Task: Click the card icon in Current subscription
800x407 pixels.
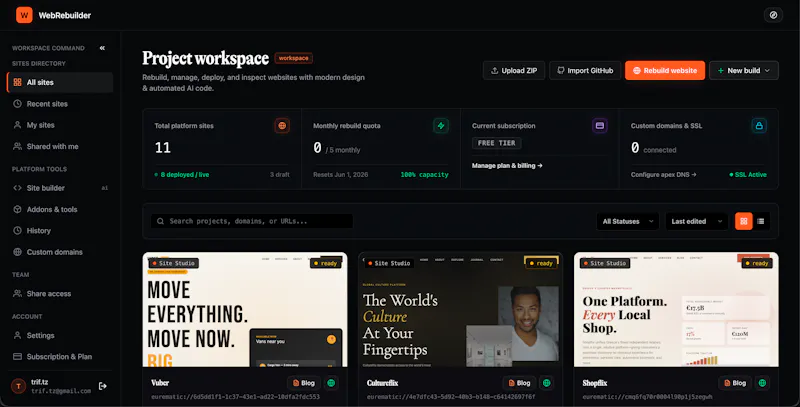Action: (600, 125)
